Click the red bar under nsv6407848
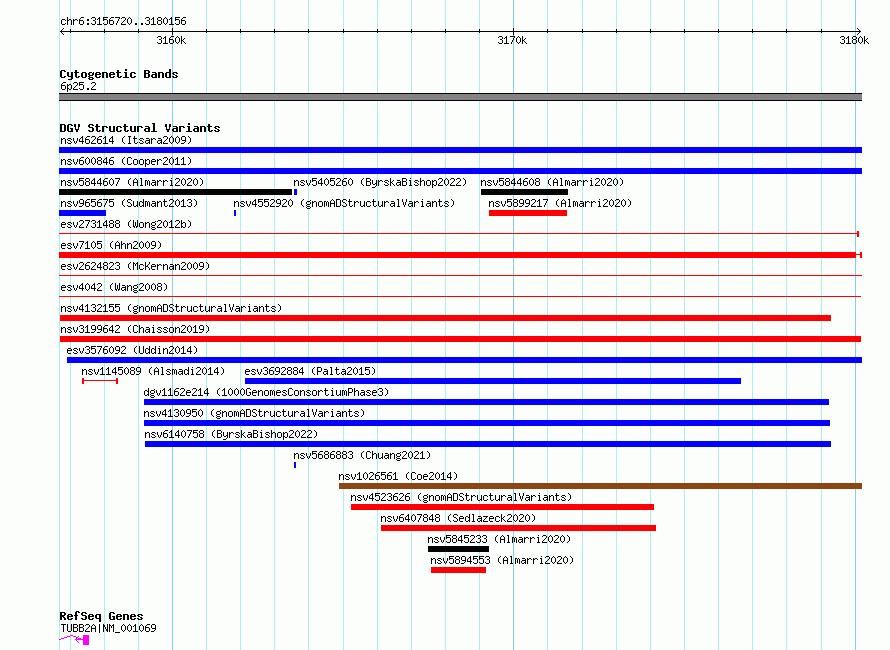The image size is (890, 650). pyautogui.click(x=518, y=528)
